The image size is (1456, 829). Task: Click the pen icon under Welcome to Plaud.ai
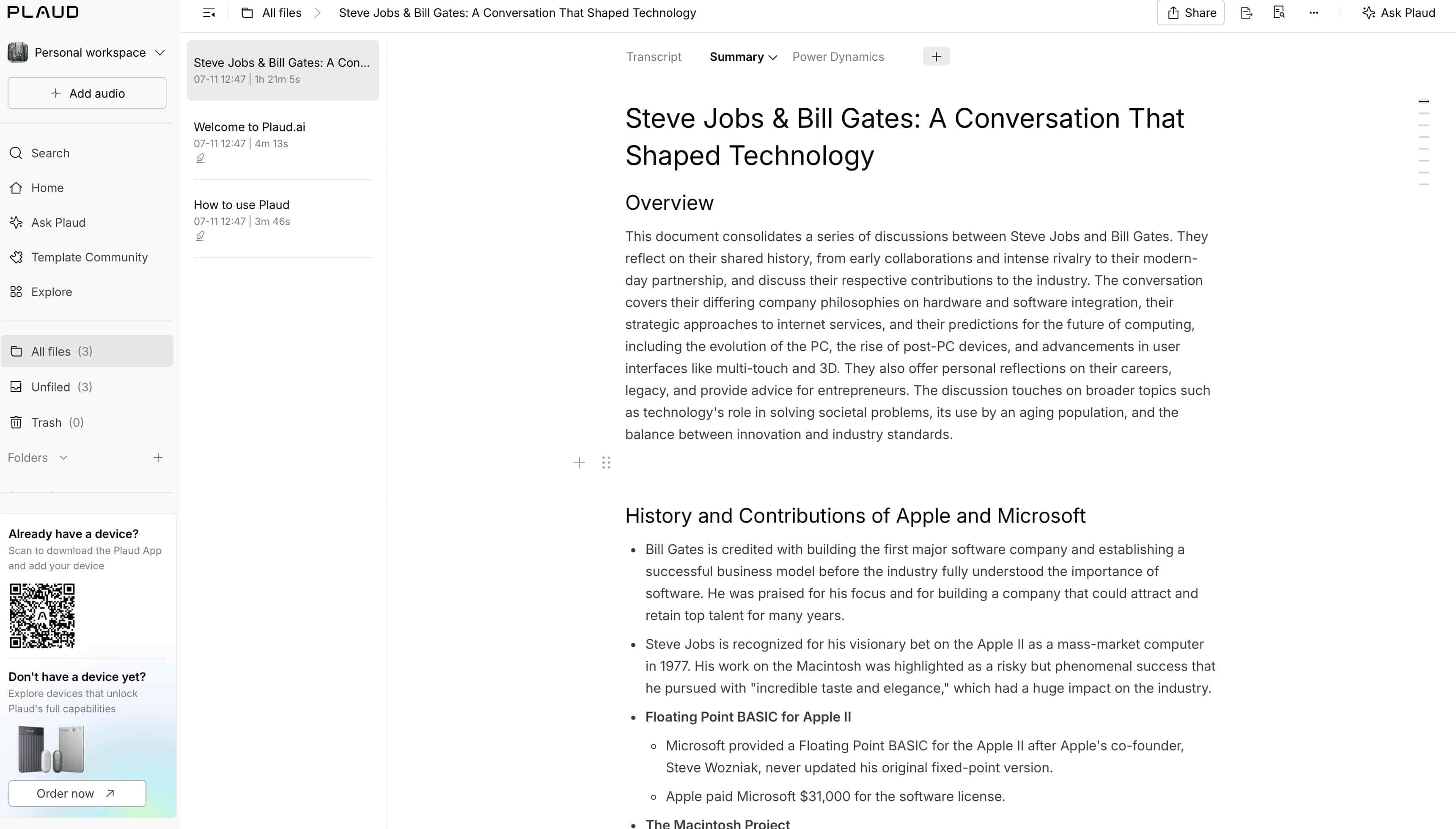tap(201, 158)
